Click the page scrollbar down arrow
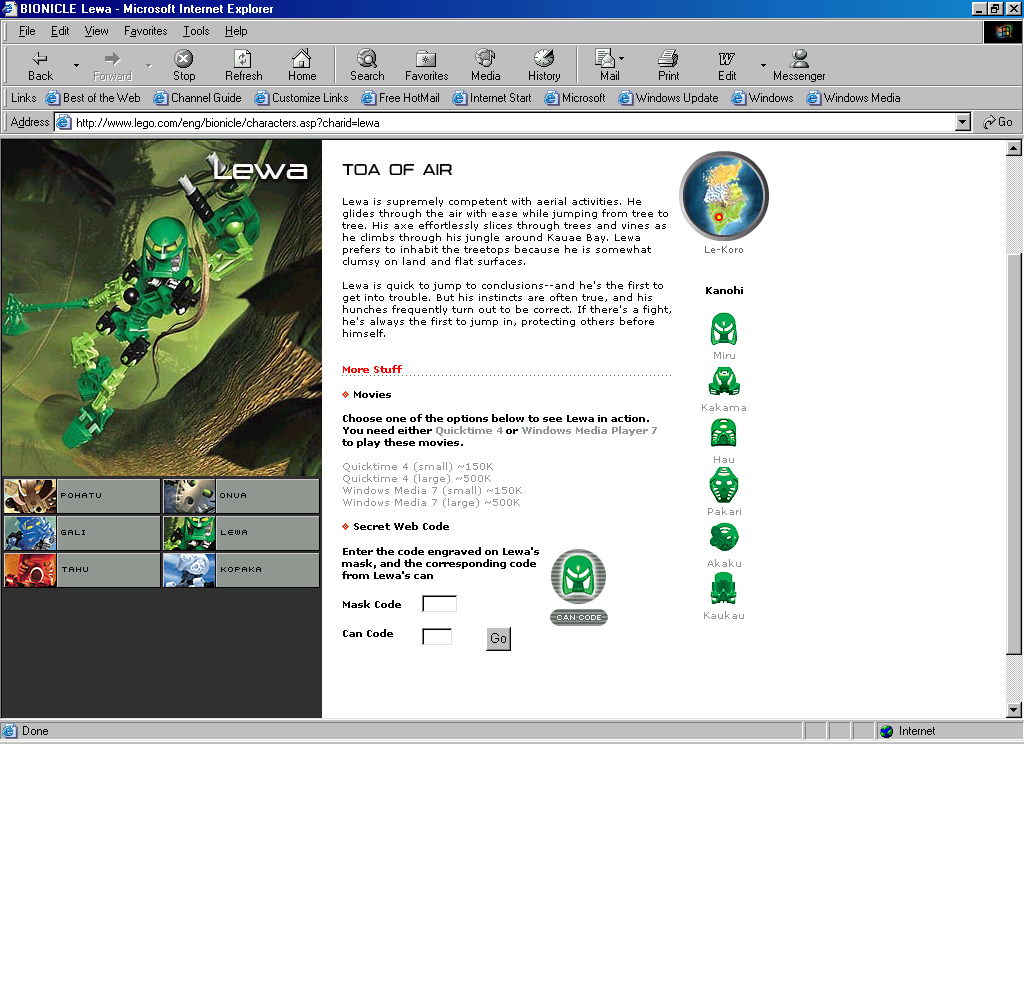 [1014, 710]
